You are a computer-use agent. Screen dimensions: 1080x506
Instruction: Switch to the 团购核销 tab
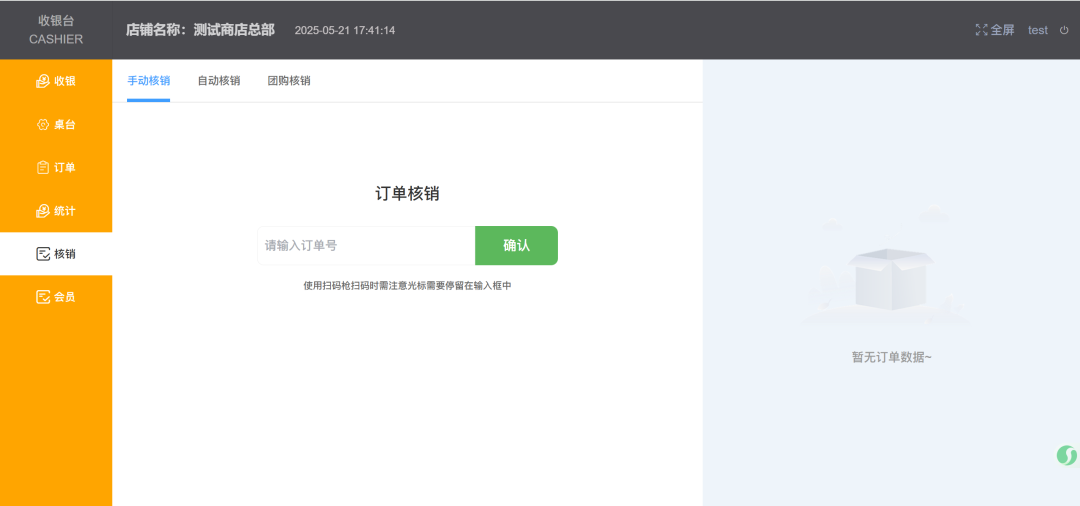coord(289,81)
